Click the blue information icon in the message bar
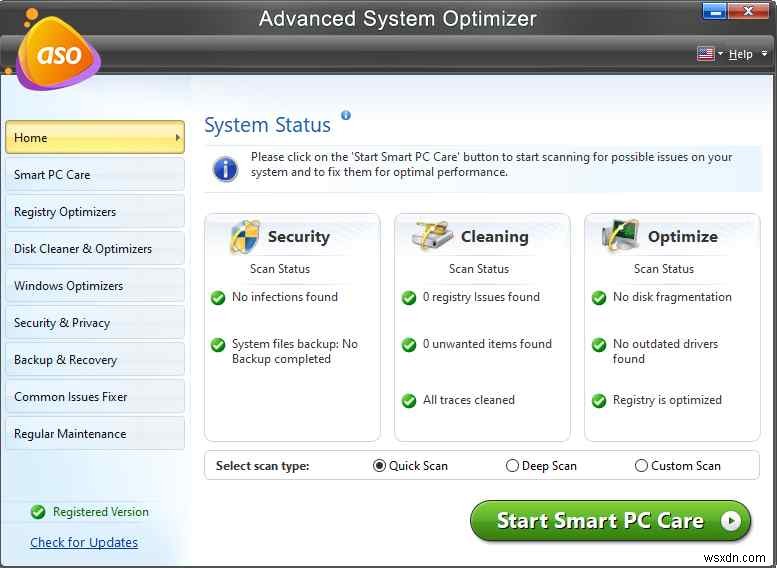Image resolution: width=777 pixels, height=568 pixels. click(x=225, y=169)
